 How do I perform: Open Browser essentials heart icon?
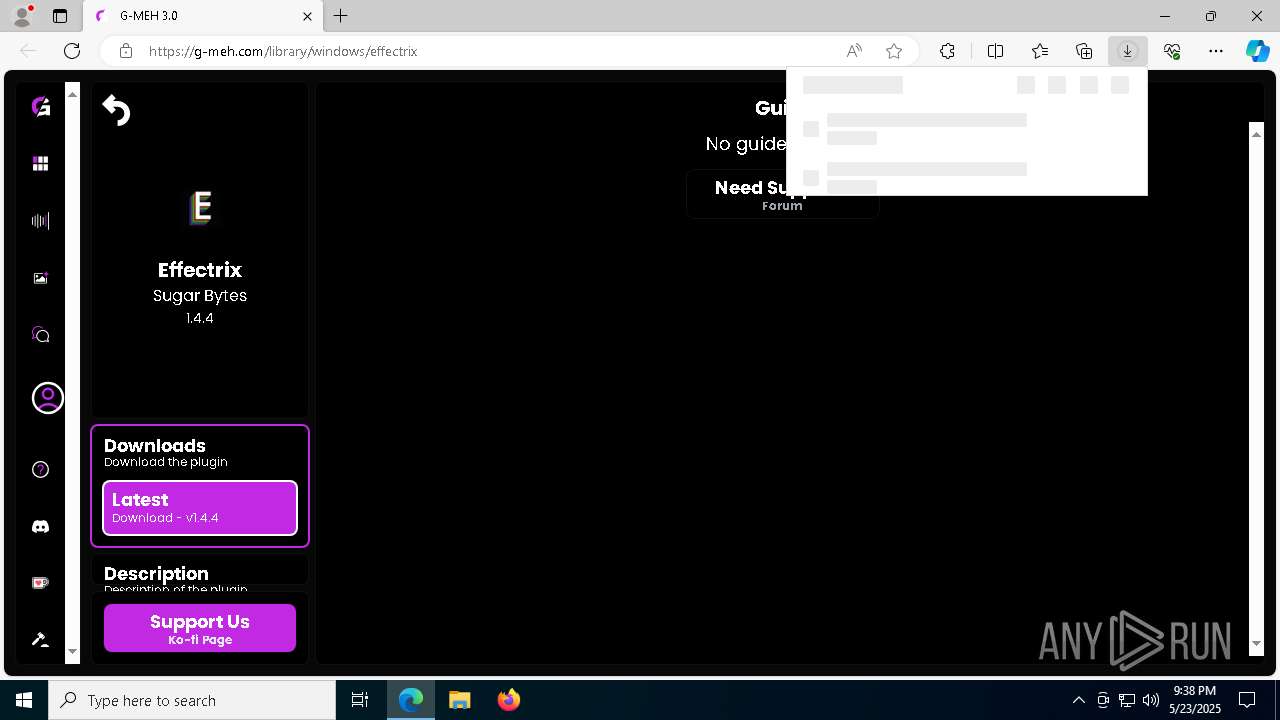[x=1172, y=51]
